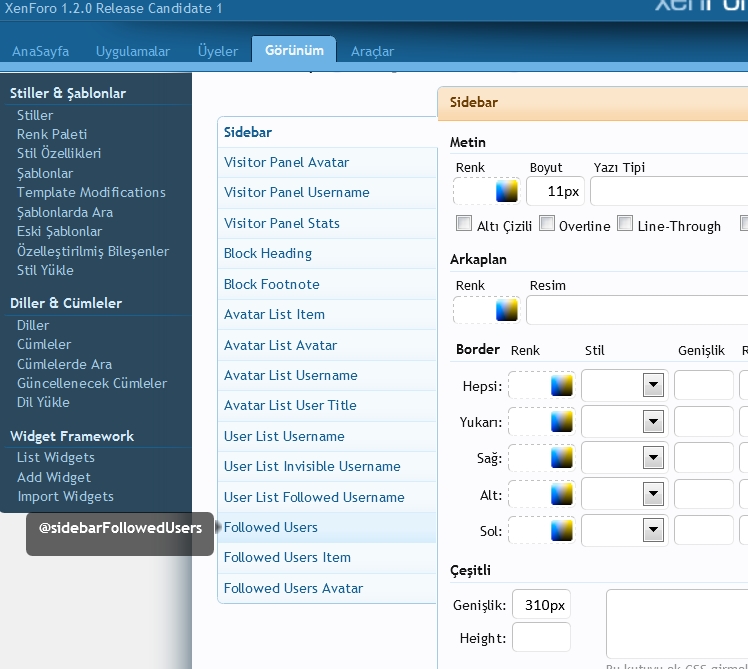Toggle the Overline checkbox
Viewport: 748px width, 669px height.
547,224
